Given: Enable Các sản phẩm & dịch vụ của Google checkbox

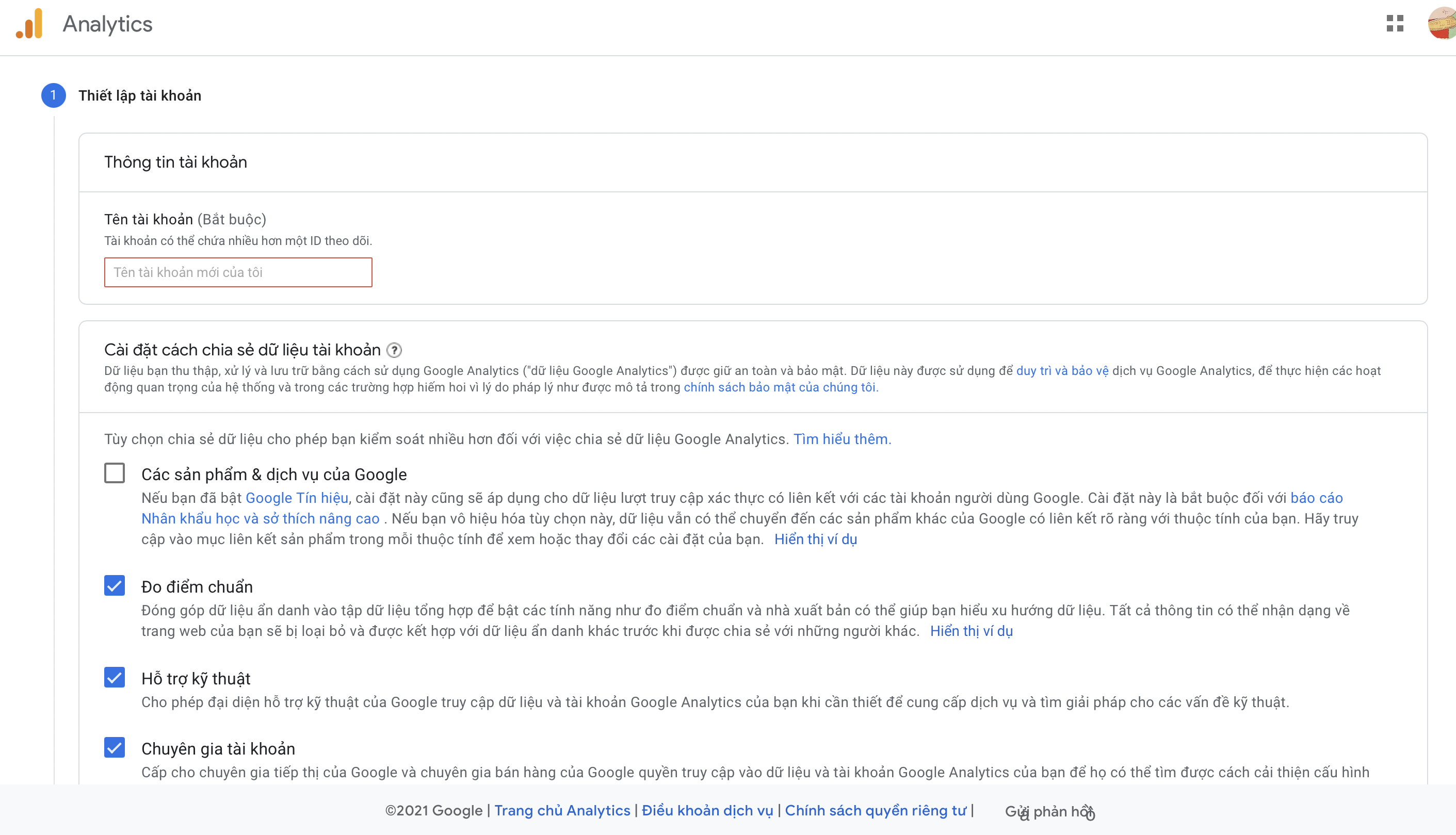Looking at the screenshot, I should tap(115, 473).
